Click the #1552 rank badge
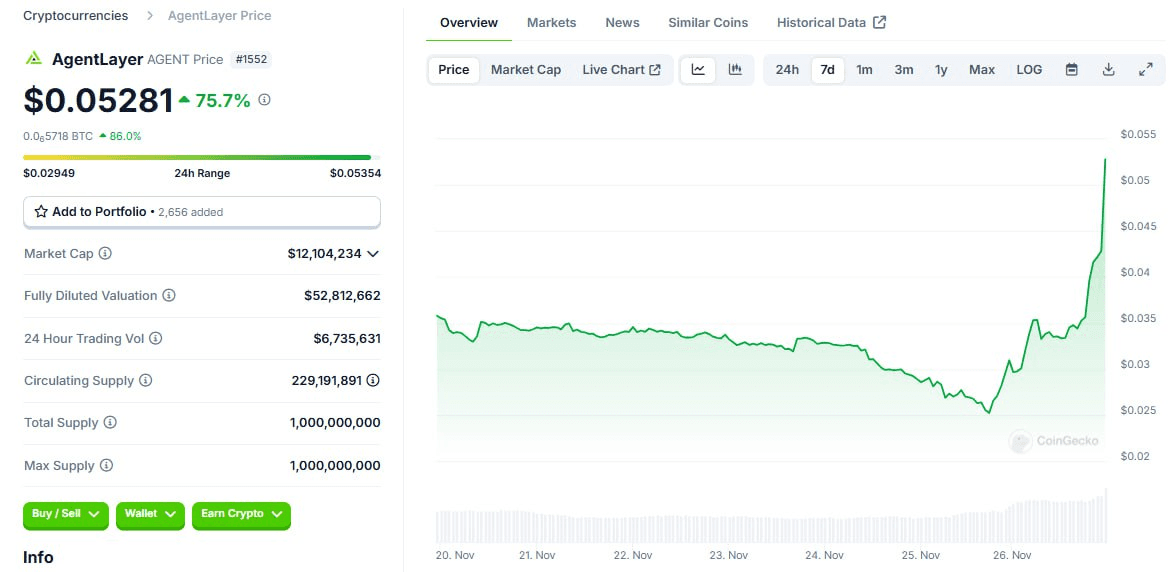 point(251,59)
